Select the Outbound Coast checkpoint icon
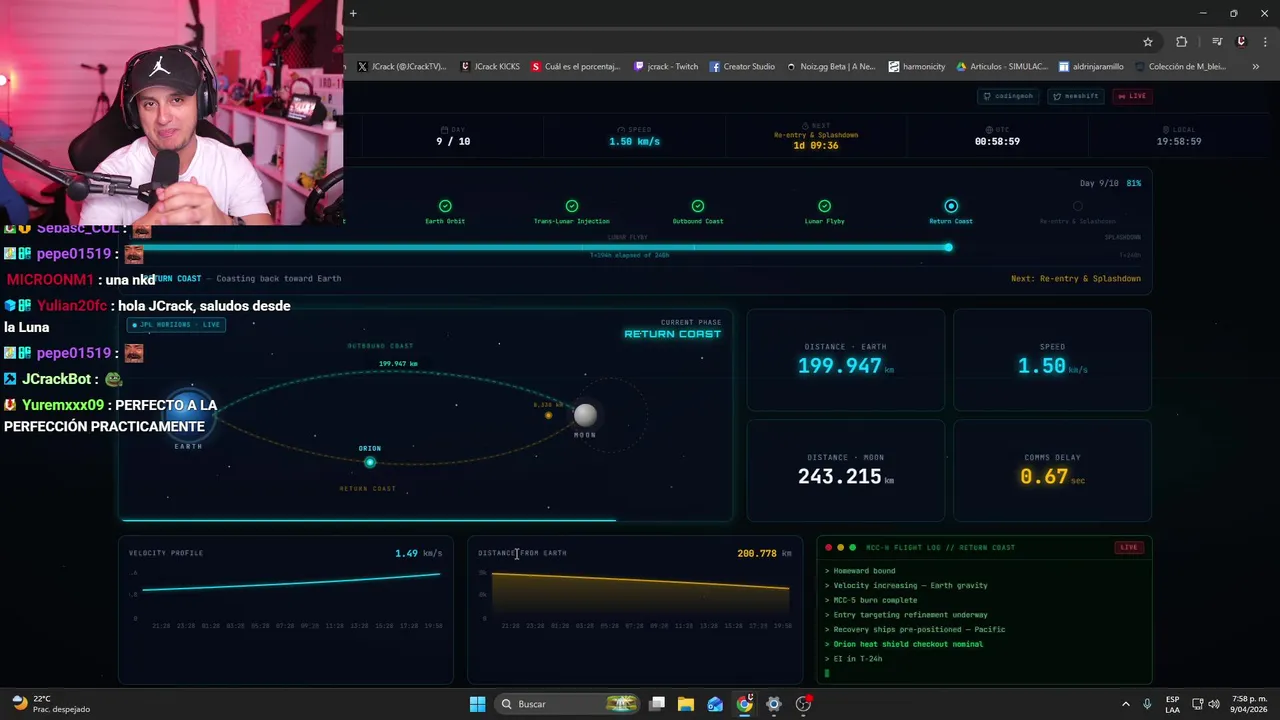This screenshot has height=720, width=1280. click(x=698, y=206)
